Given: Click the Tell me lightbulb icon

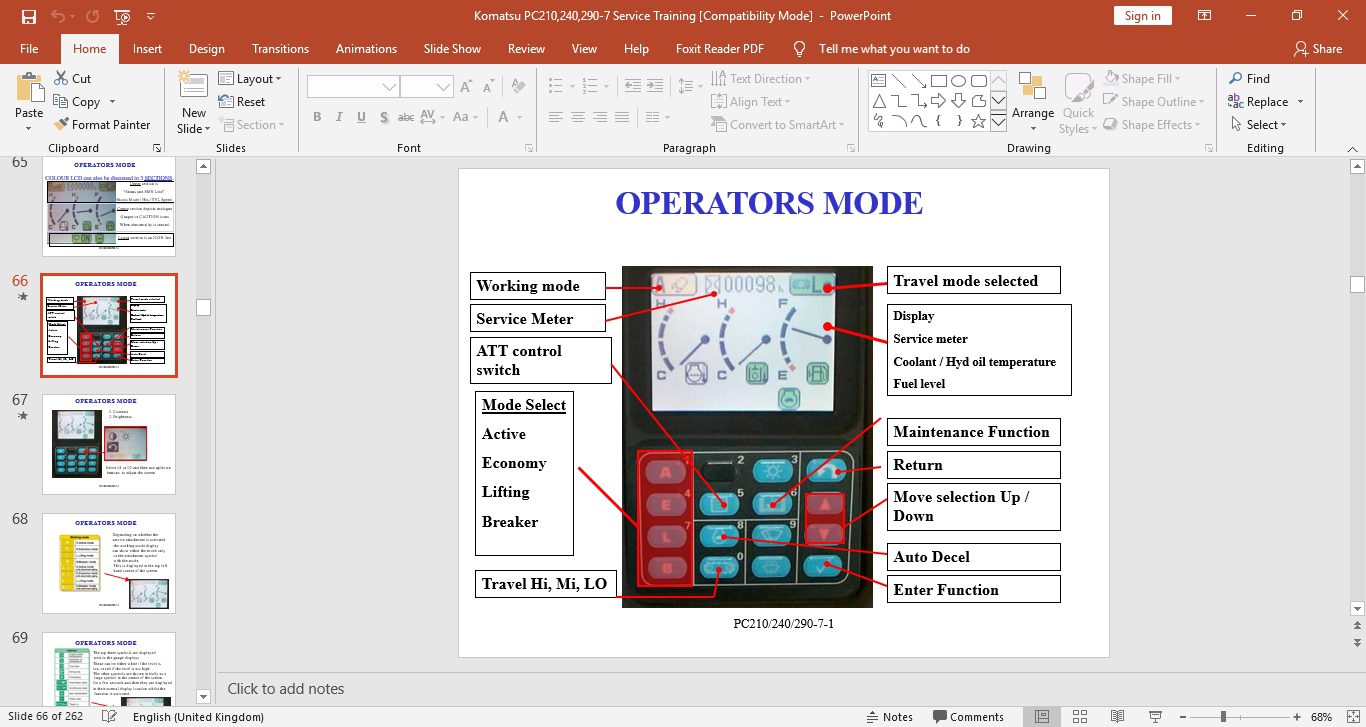Looking at the screenshot, I should tap(799, 48).
